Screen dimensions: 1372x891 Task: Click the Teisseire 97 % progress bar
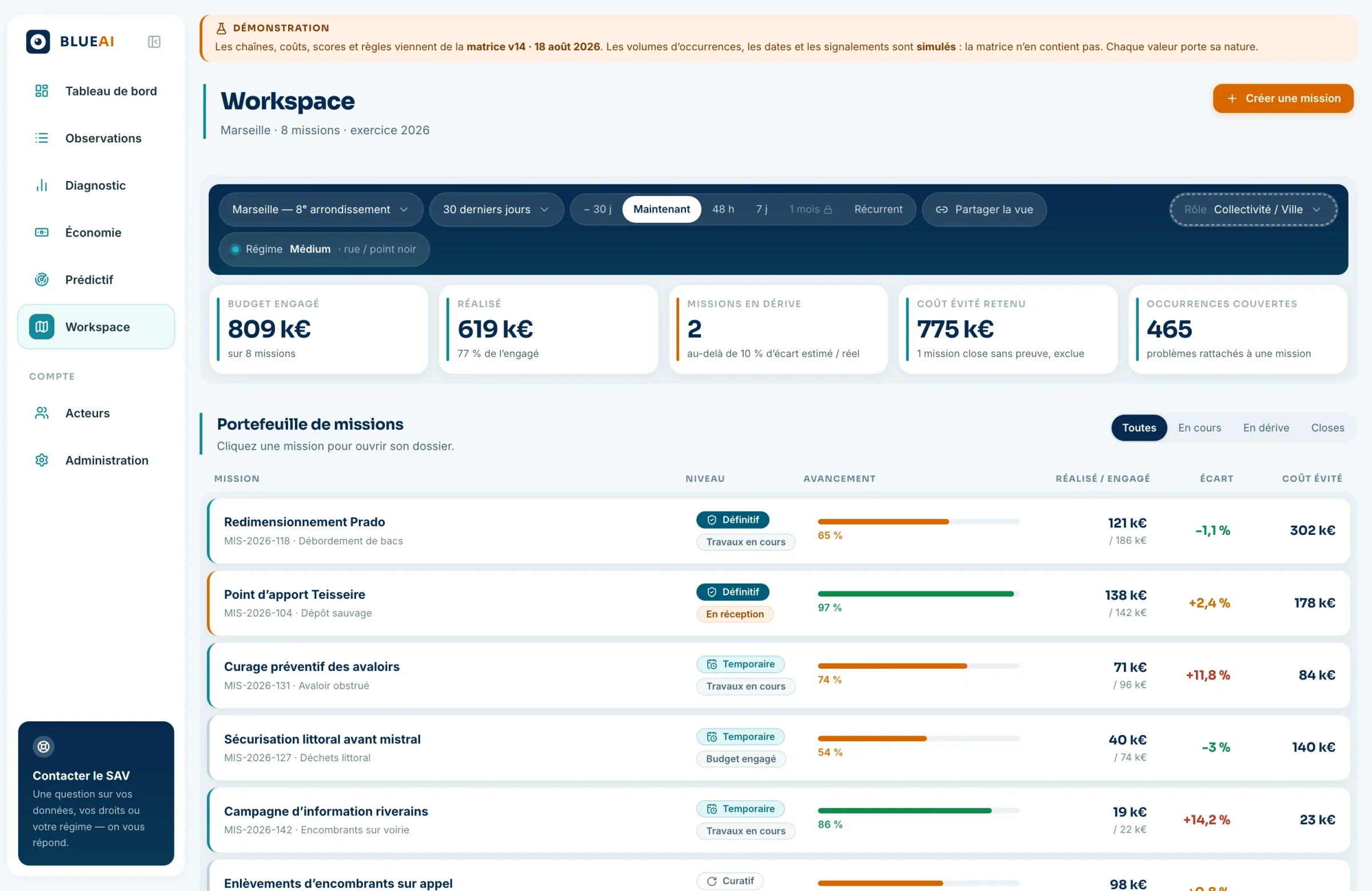click(x=918, y=594)
